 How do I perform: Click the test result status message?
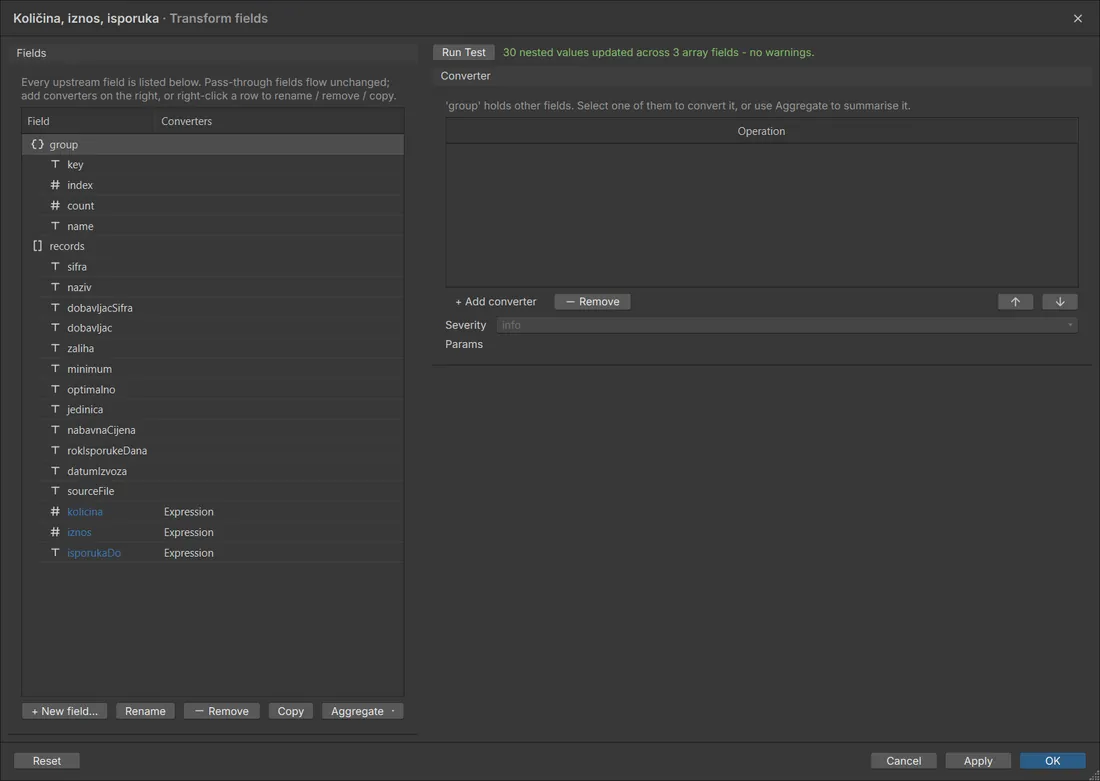click(x=658, y=53)
